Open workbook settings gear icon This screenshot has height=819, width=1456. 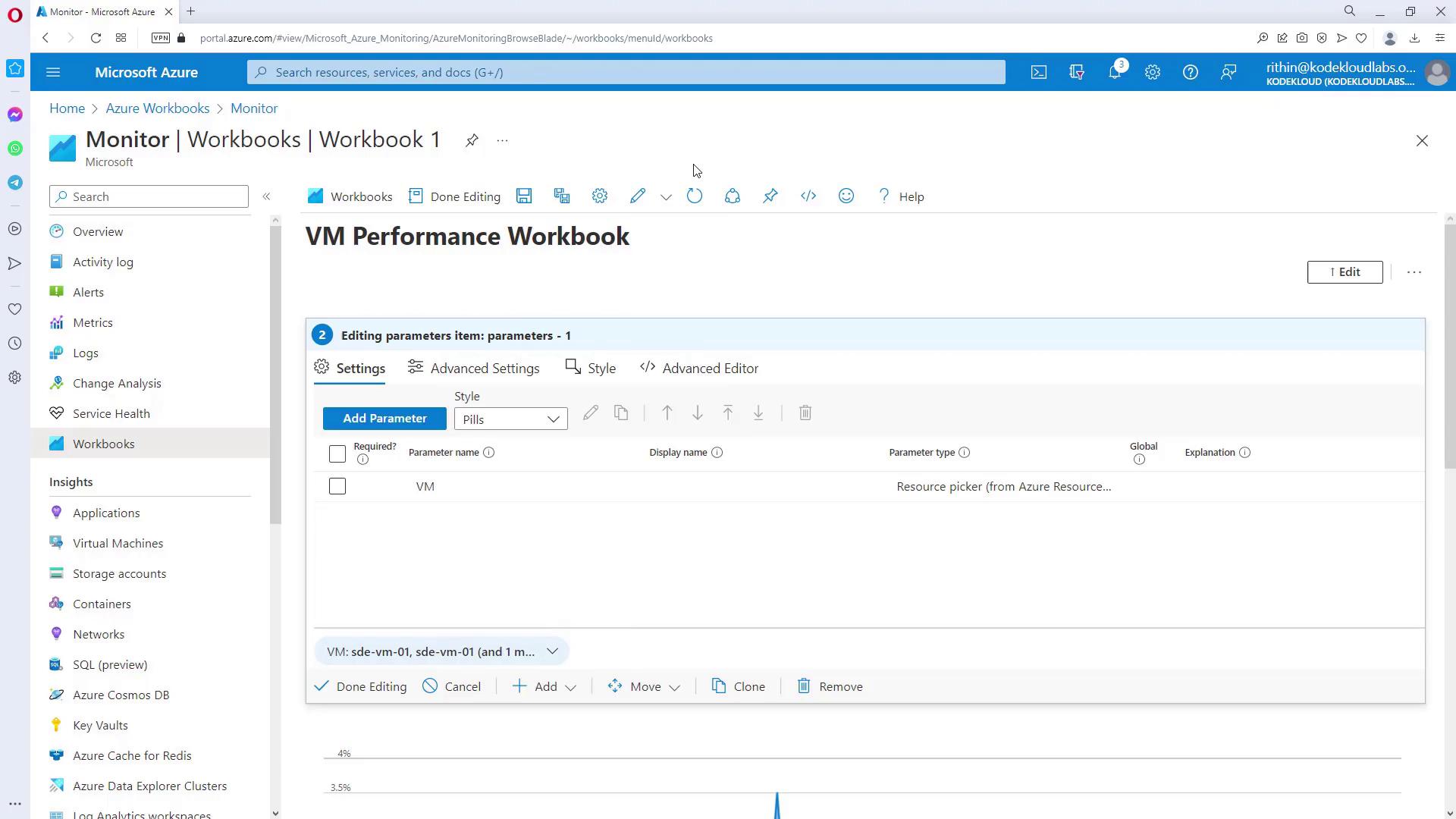click(x=600, y=196)
